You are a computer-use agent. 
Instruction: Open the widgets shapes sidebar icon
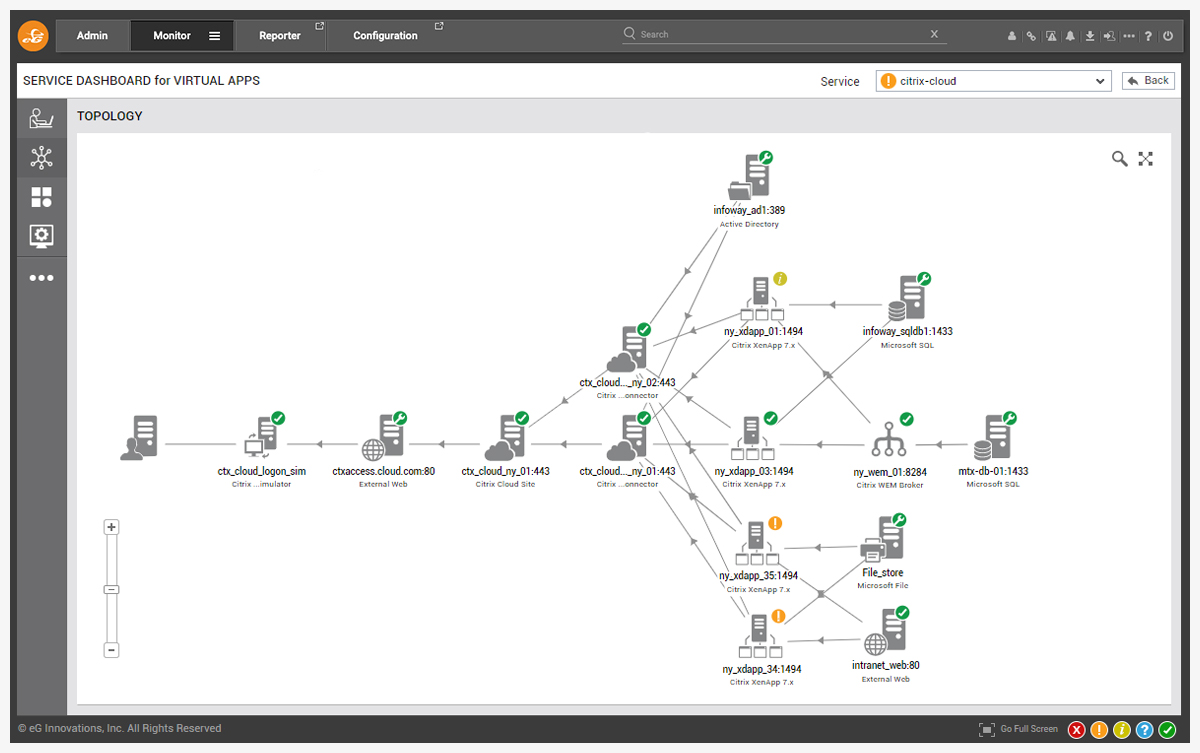41,197
